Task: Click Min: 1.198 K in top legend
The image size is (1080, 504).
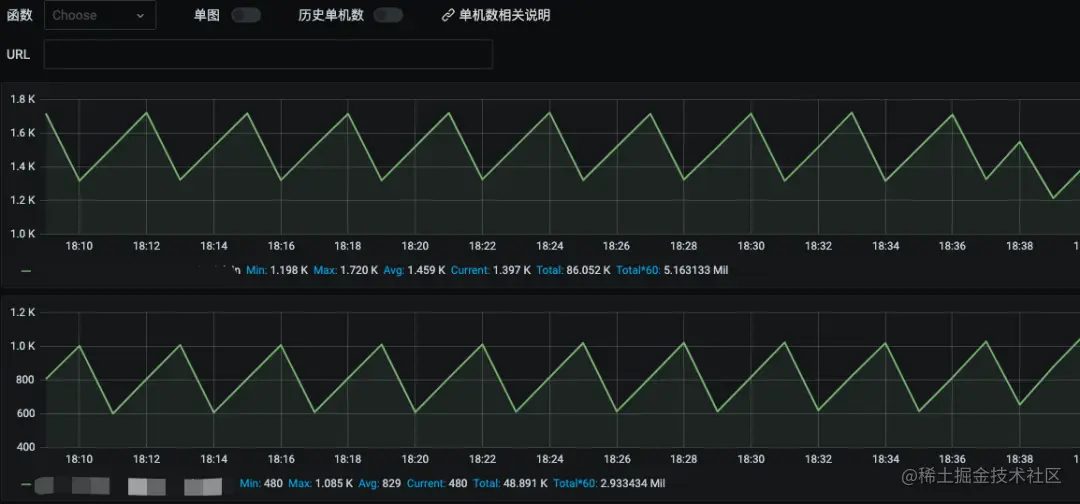Action: tap(276, 271)
